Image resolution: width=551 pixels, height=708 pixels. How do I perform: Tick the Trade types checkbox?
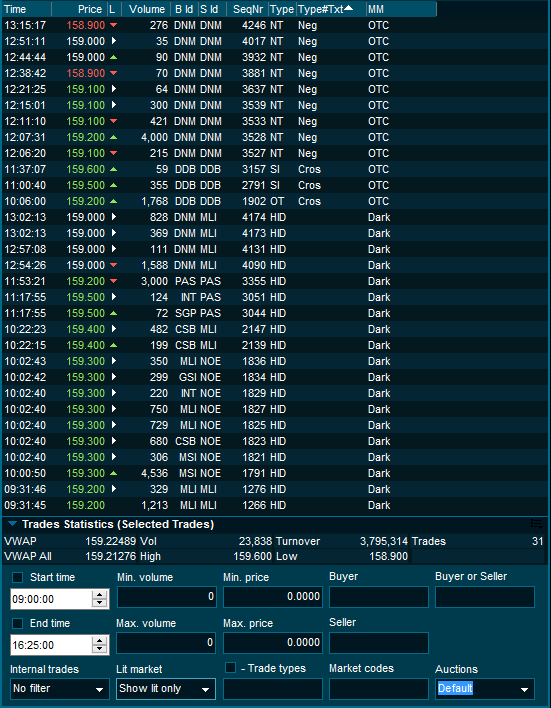coord(230,668)
